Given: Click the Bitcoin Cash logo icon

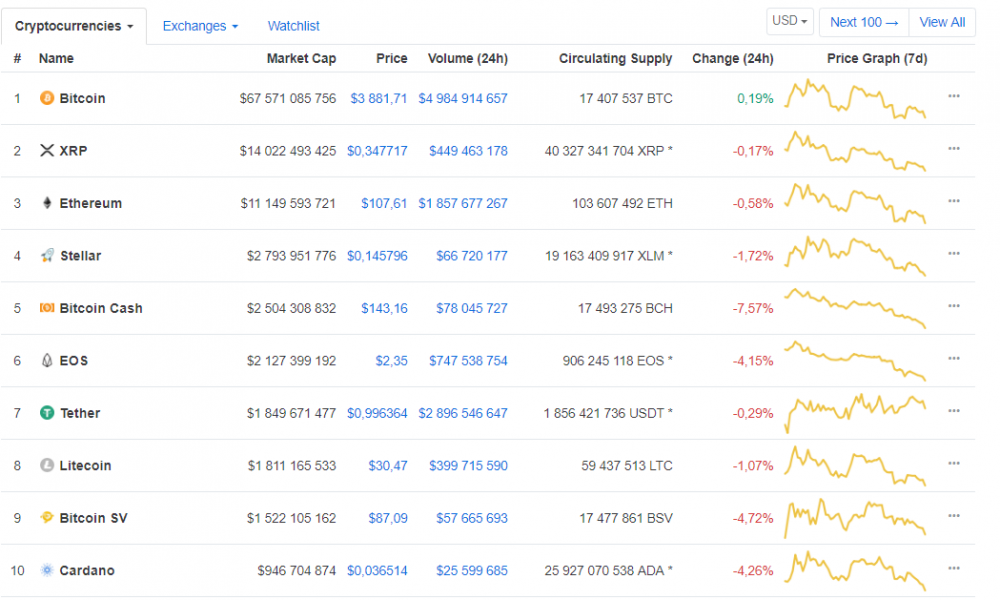Looking at the screenshot, I should coord(47,308).
